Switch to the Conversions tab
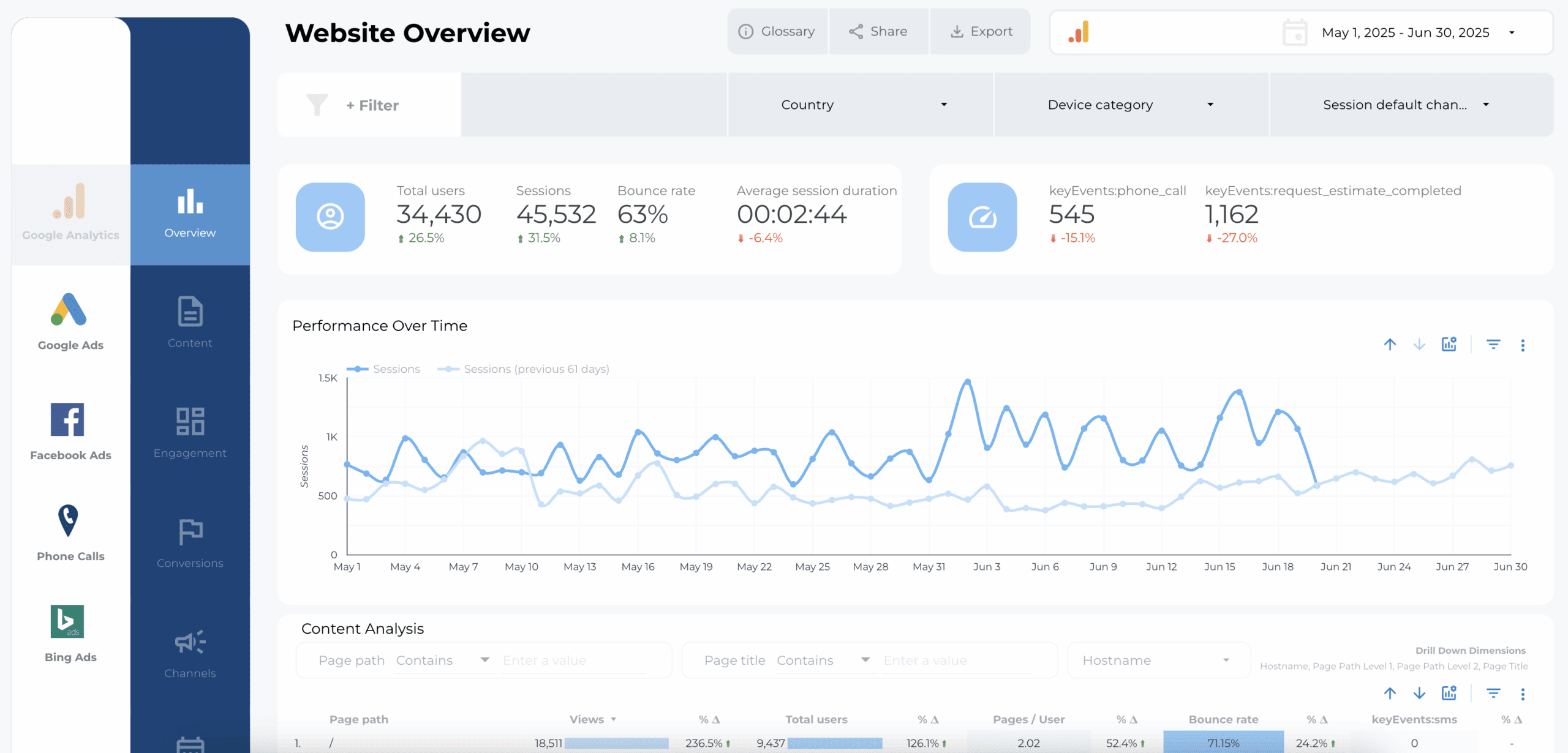This screenshot has width=1568, height=753. 190,543
